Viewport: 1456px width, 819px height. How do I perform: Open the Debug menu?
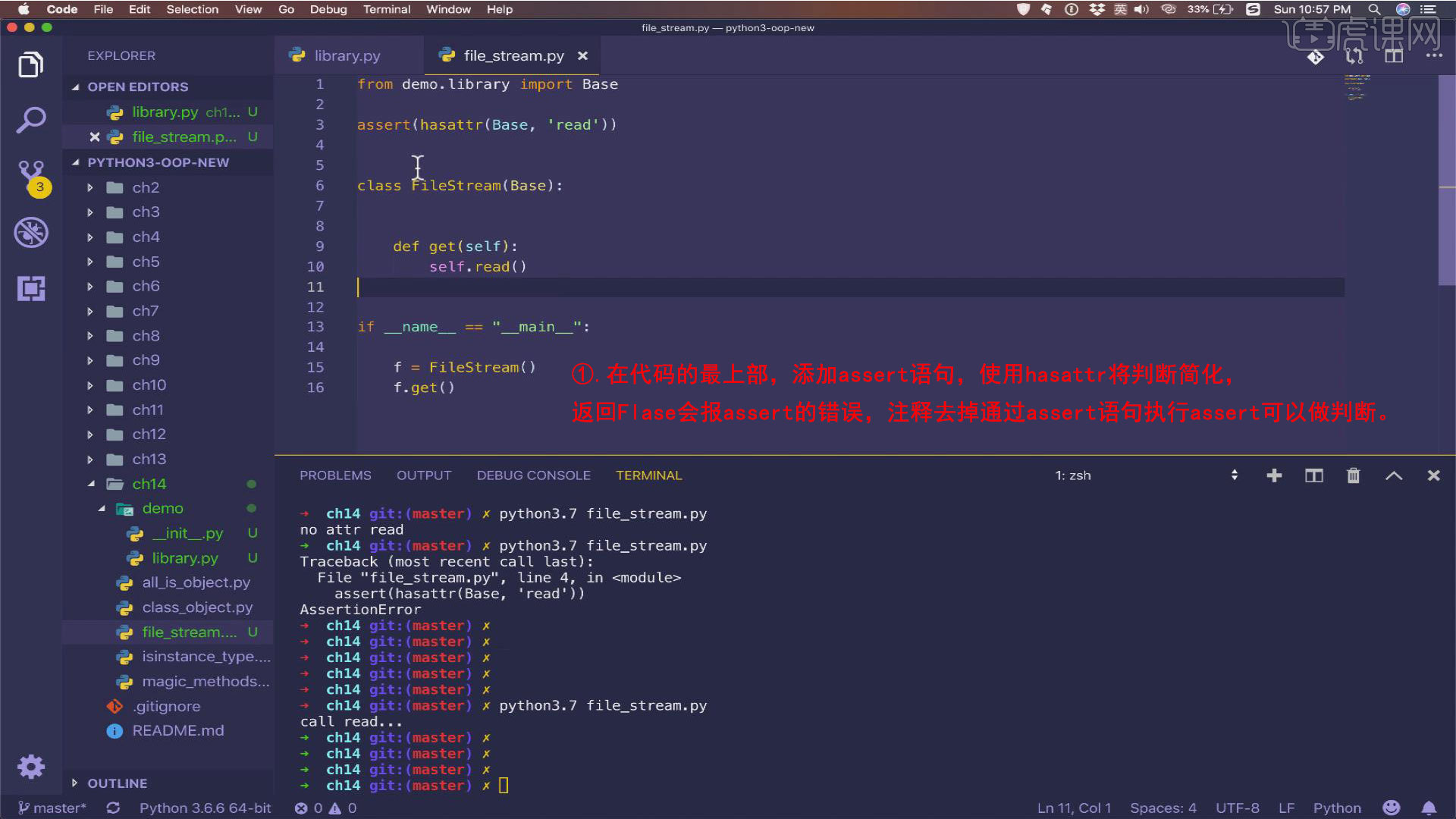coord(328,9)
